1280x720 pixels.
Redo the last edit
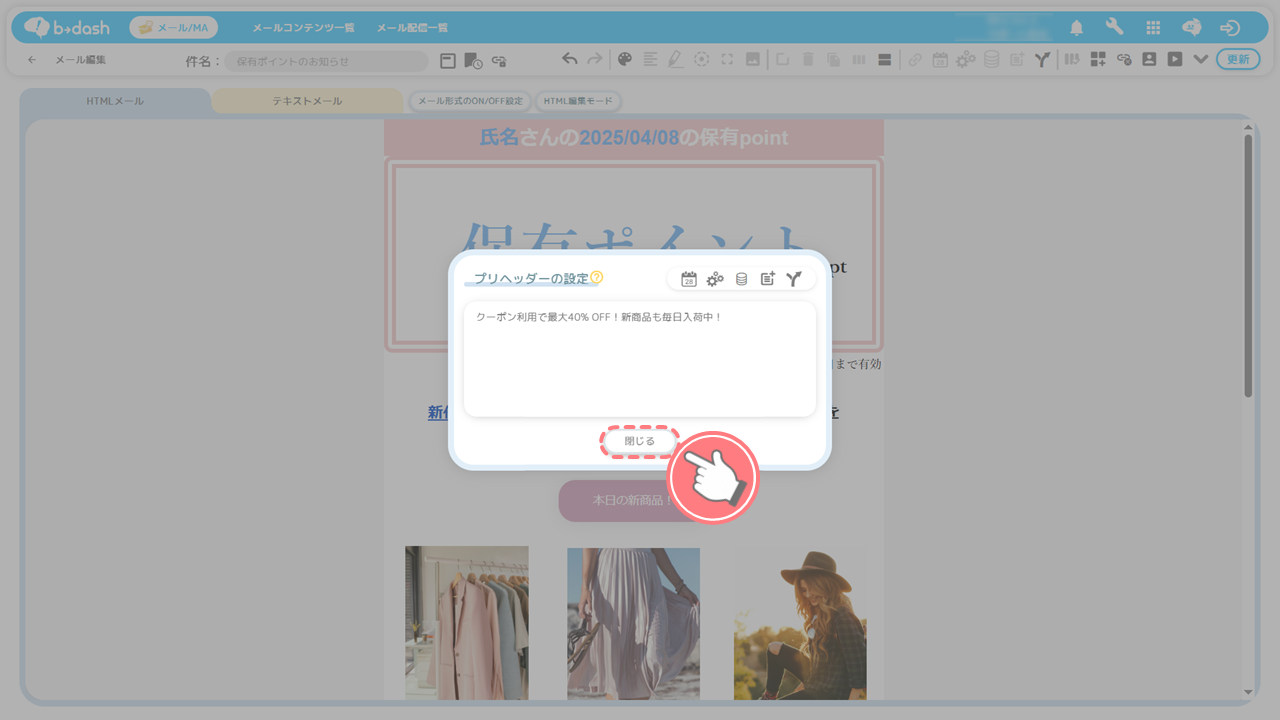point(595,60)
